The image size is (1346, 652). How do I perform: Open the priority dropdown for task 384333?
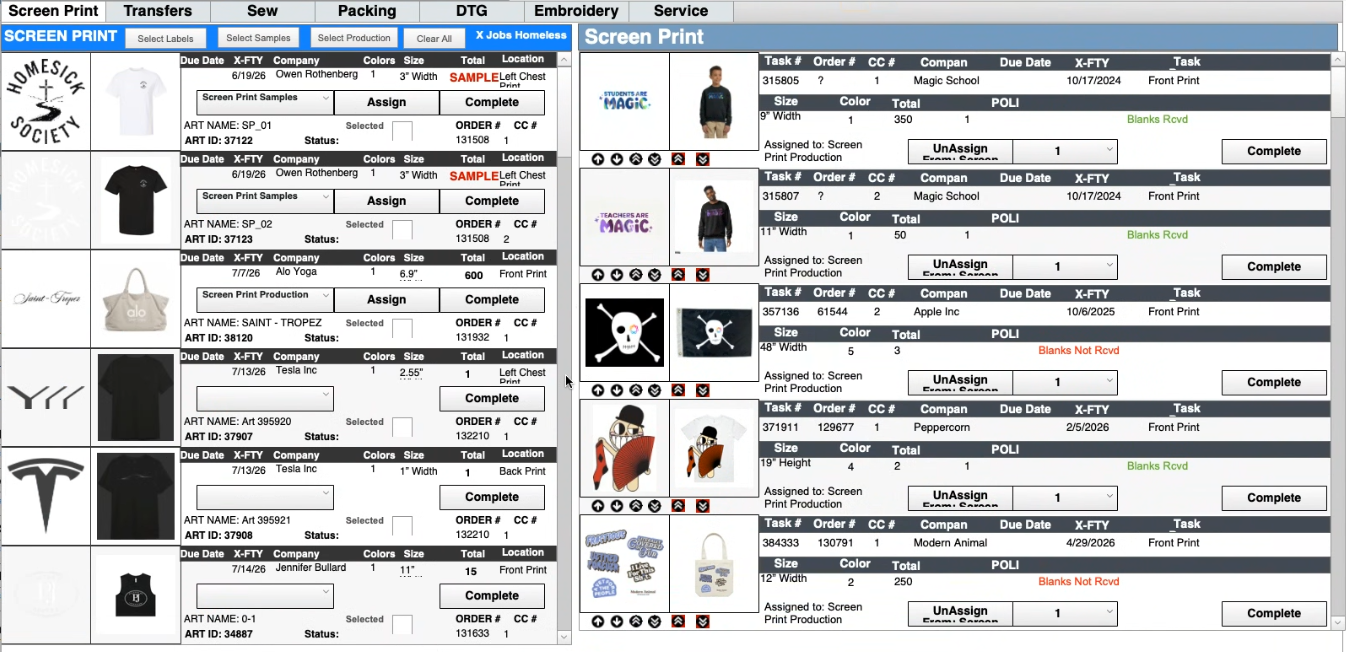pyautogui.click(x=1065, y=613)
